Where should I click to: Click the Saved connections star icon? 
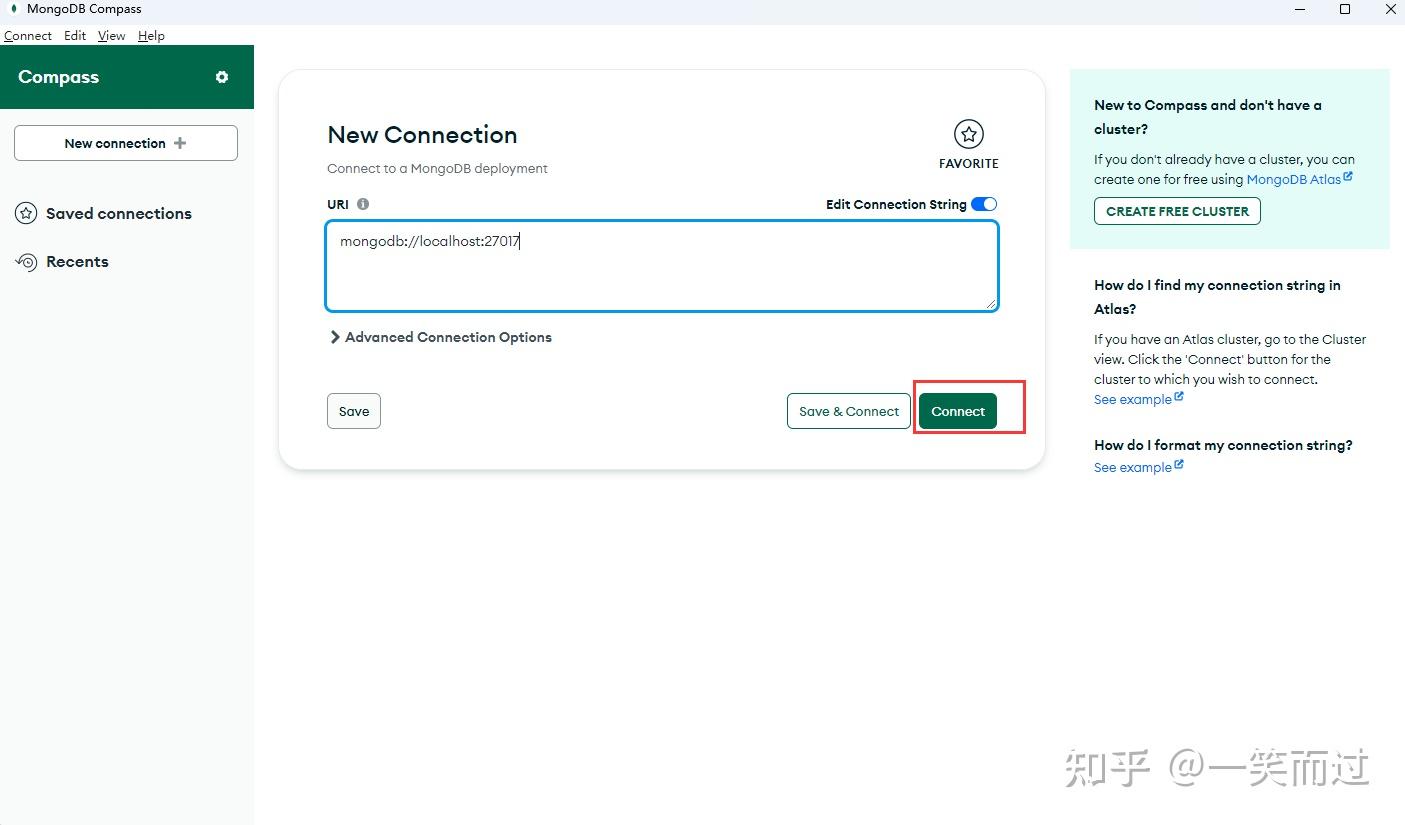coord(27,213)
